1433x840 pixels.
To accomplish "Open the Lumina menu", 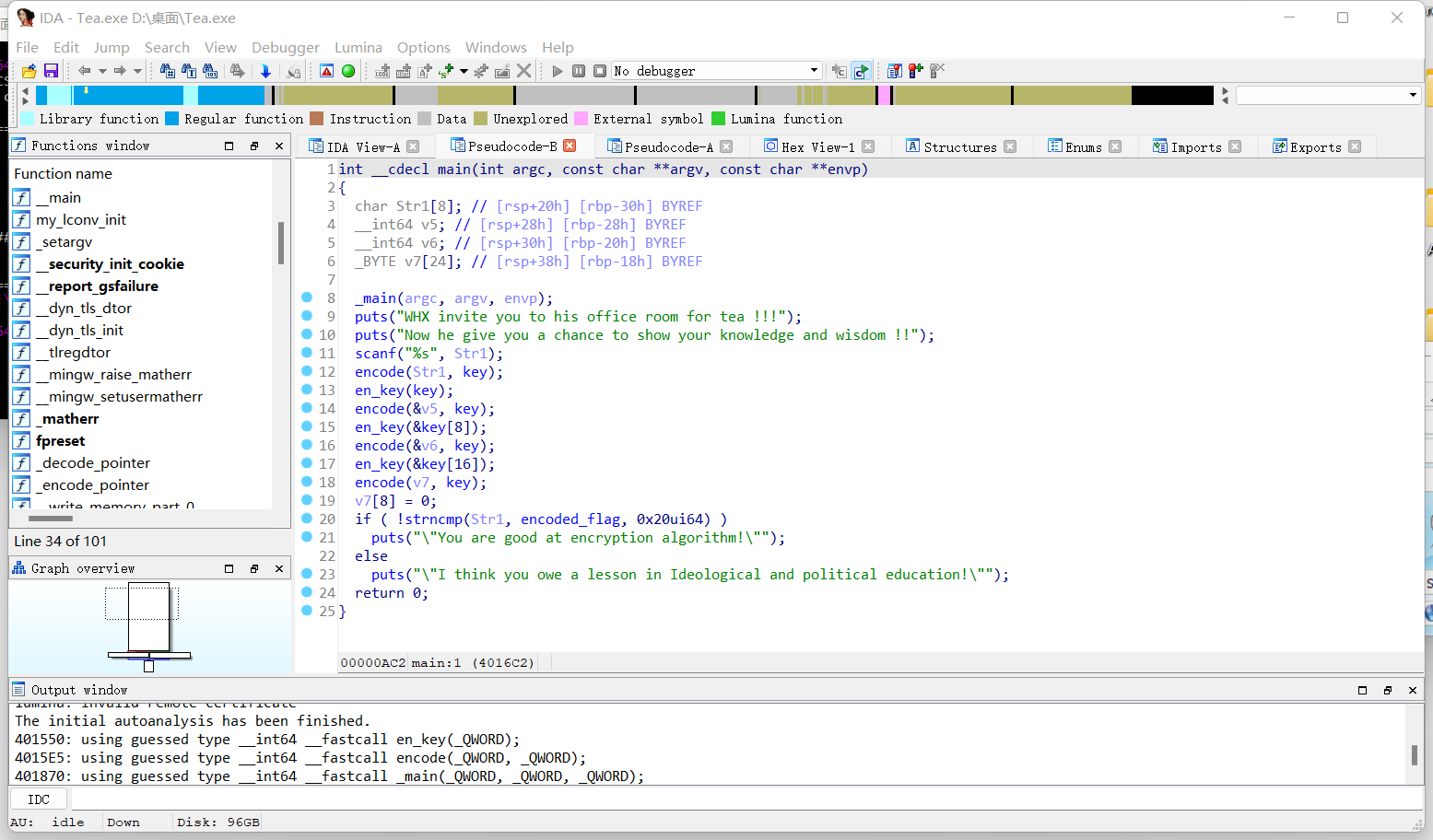I will coord(358,47).
